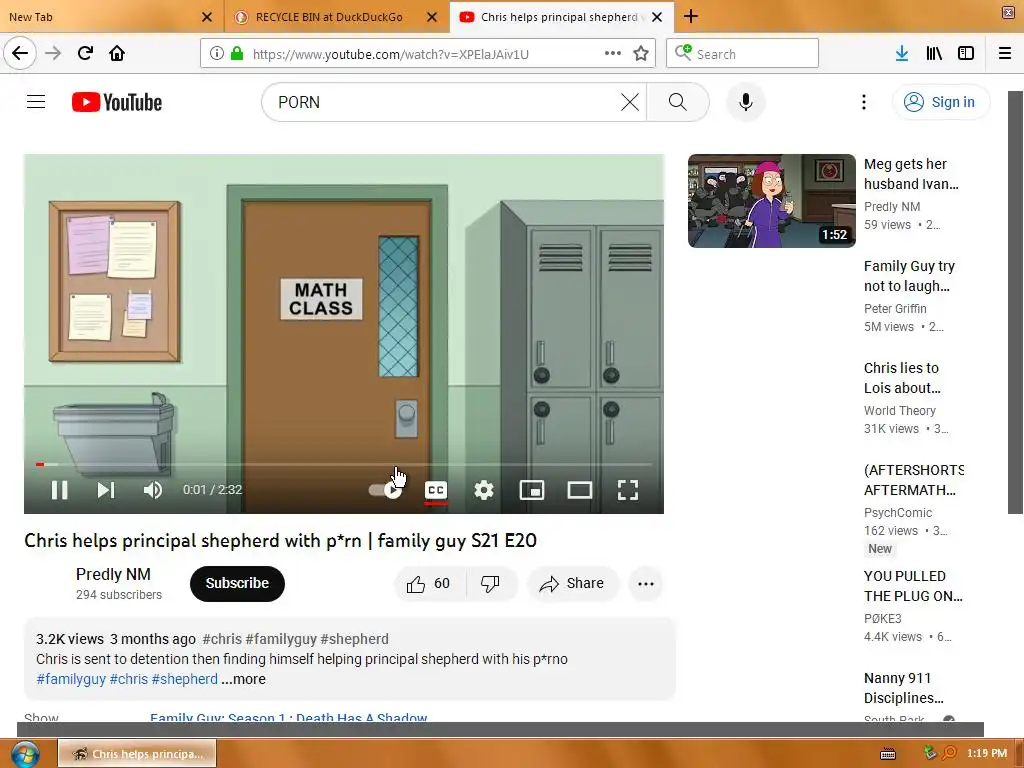This screenshot has height=768, width=1024.
Task: Select taskbar Chris helps principa... window
Action: 137,754
